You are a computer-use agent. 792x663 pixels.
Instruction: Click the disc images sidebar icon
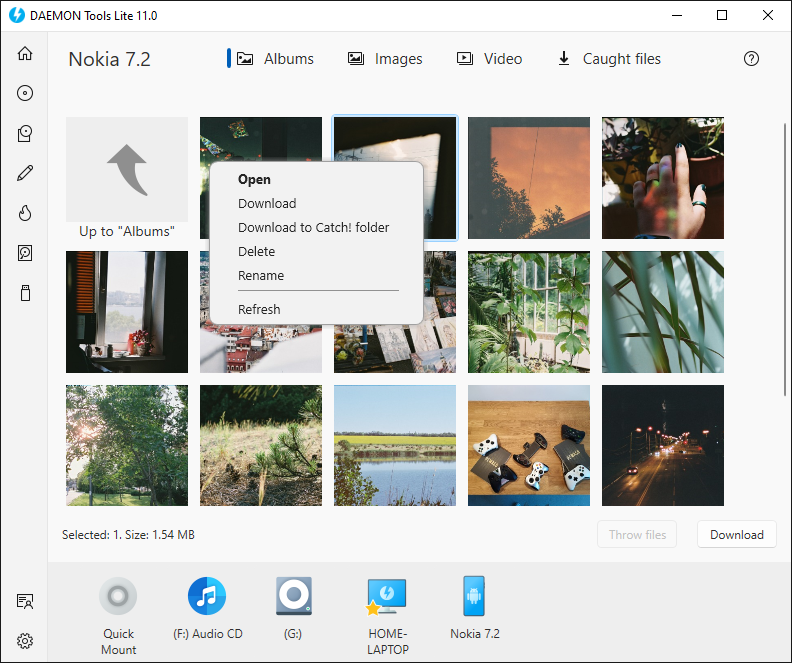pos(25,93)
